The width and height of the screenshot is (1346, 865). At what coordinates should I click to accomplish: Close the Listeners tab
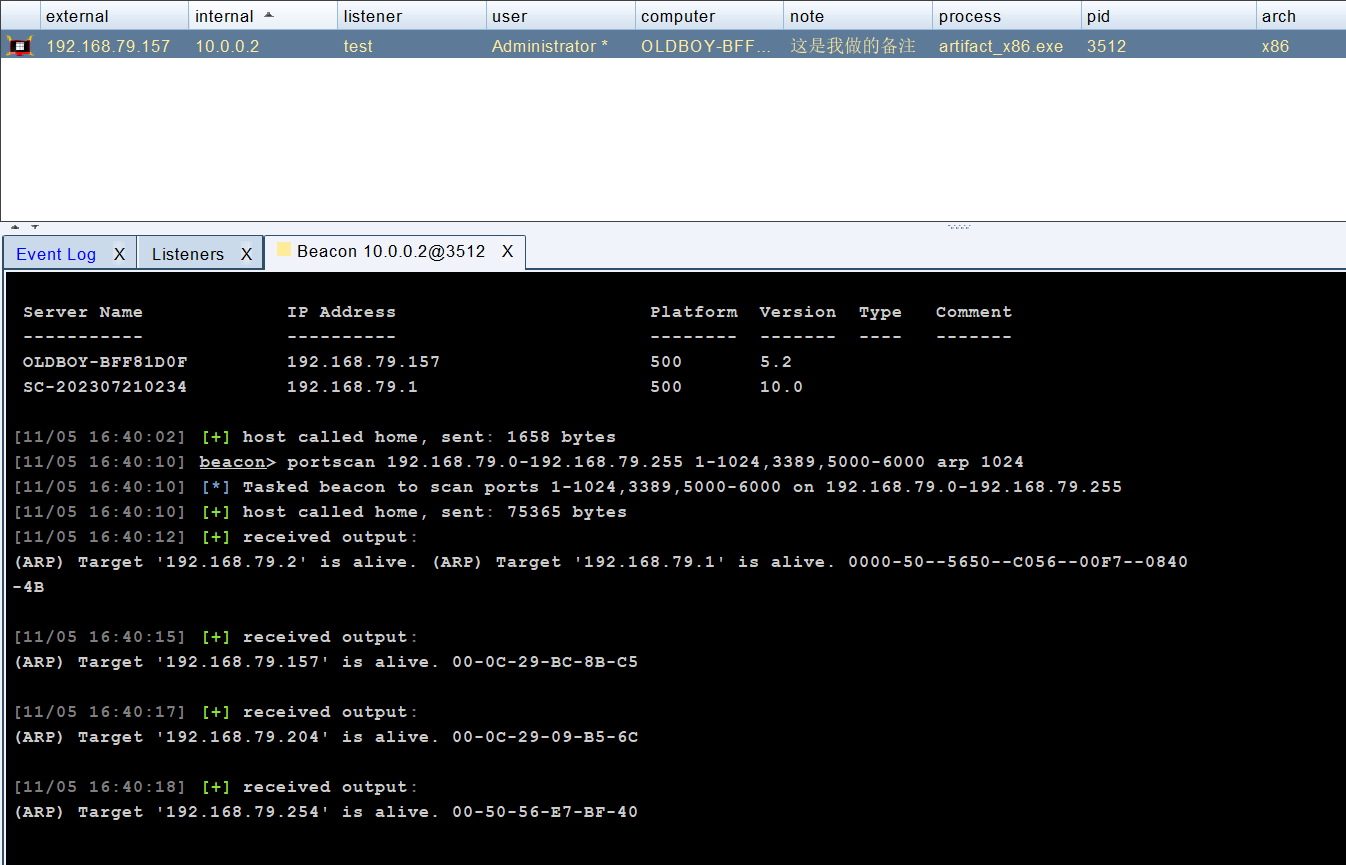[246, 254]
